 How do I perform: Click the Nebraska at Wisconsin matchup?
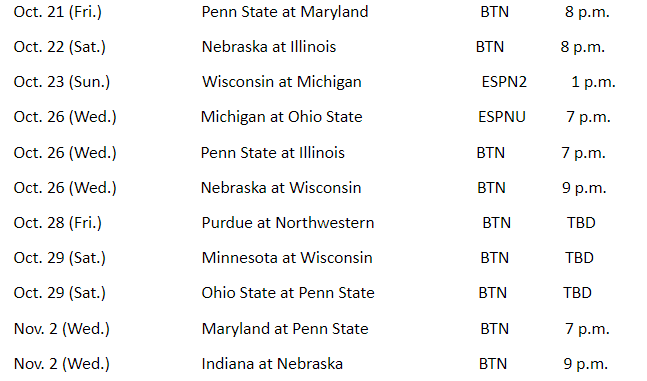click(x=281, y=188)
